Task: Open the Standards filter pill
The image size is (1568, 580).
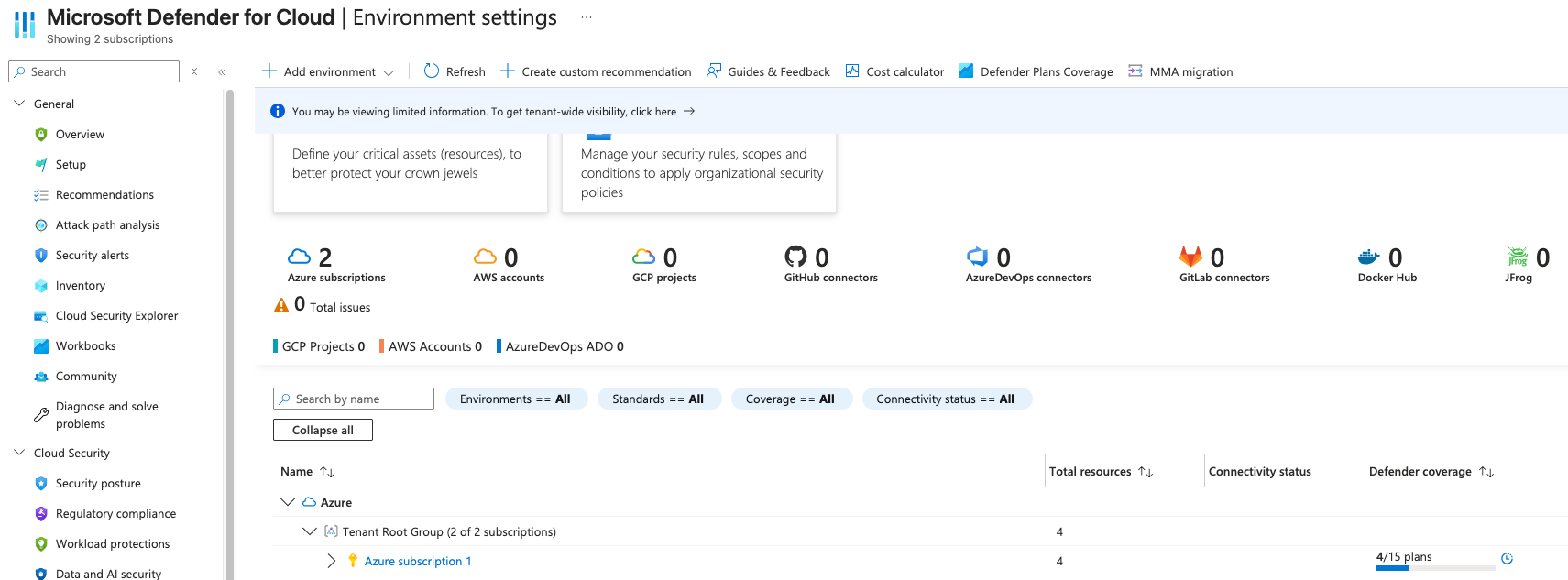Action: tap(659, 399)
